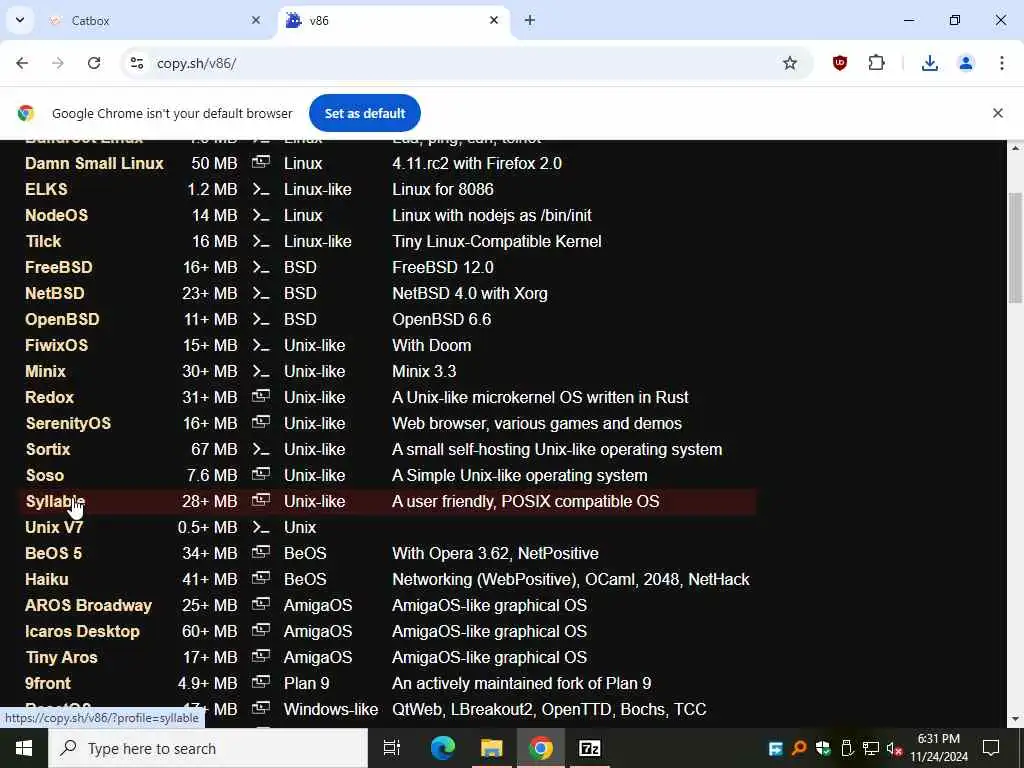Click the forward navigation arrow
The width and height of the screenshot is (1024, 768).
tap(58, 63)
